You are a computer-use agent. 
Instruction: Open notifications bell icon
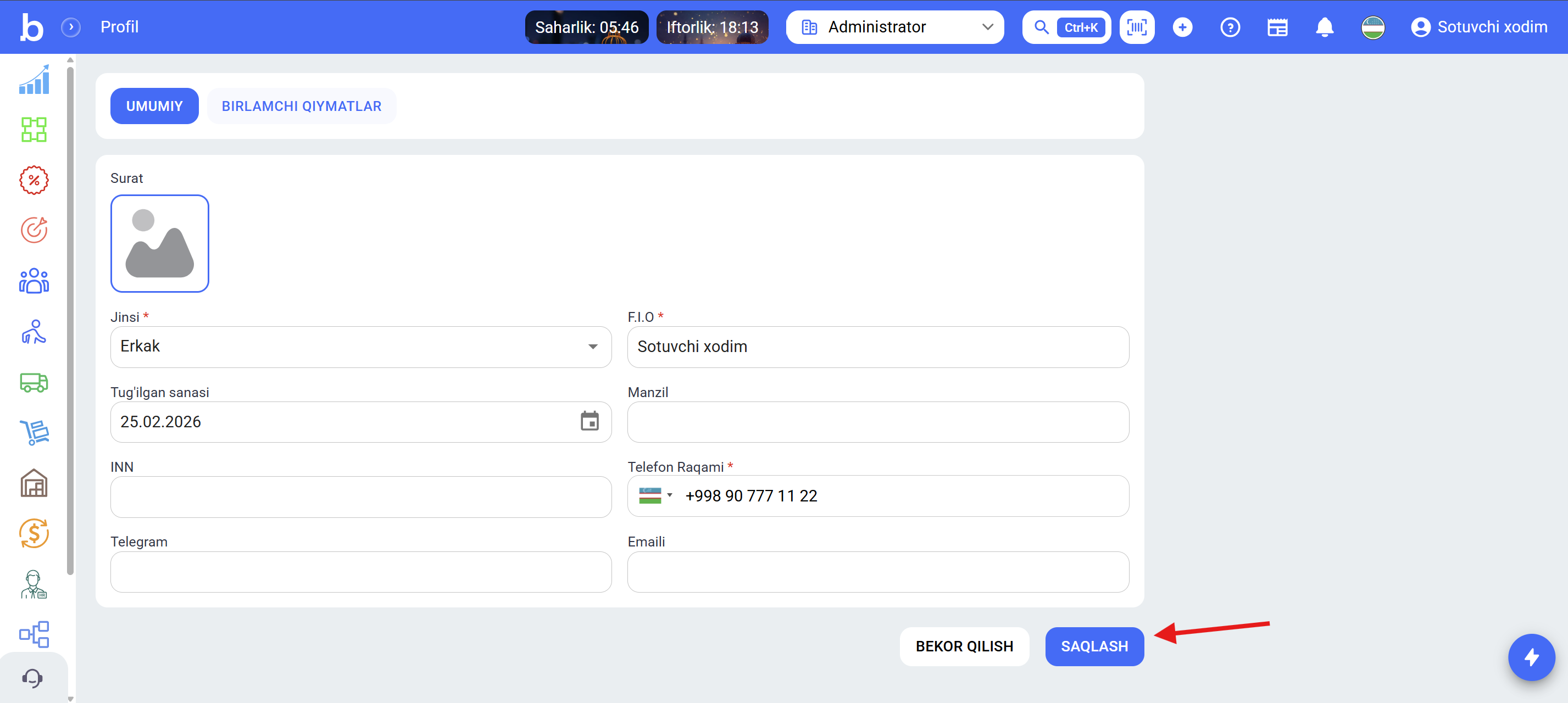(1324, 27)
